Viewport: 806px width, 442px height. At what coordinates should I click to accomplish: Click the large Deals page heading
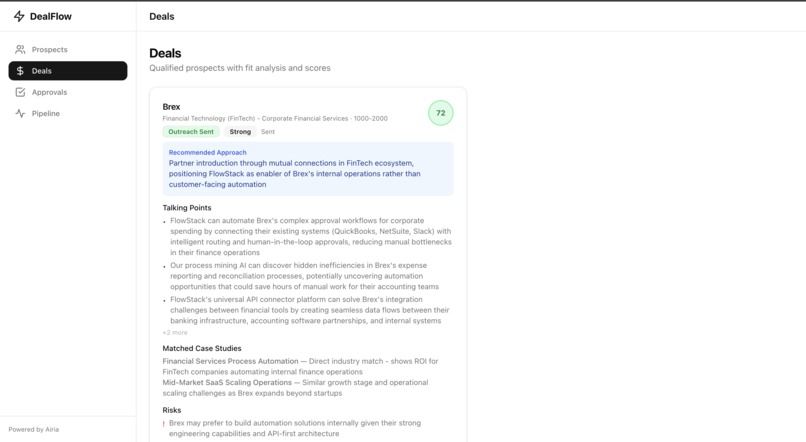point(165,53)
